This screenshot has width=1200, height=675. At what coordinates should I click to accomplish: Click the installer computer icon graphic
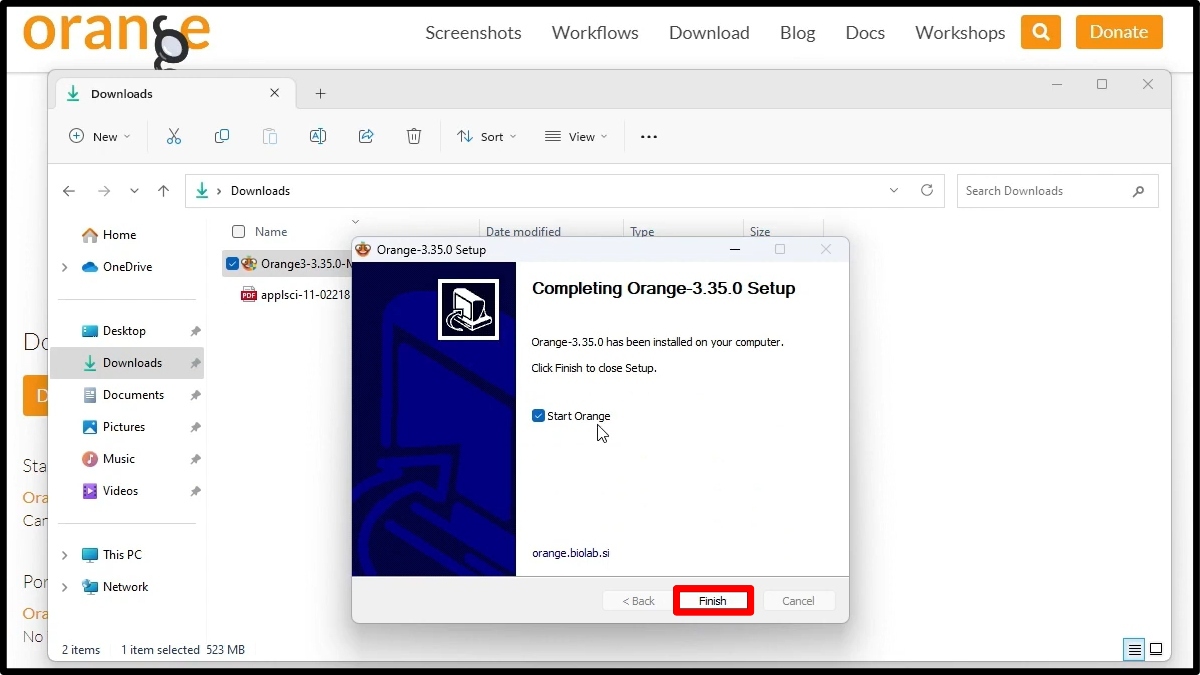[468, 309]
